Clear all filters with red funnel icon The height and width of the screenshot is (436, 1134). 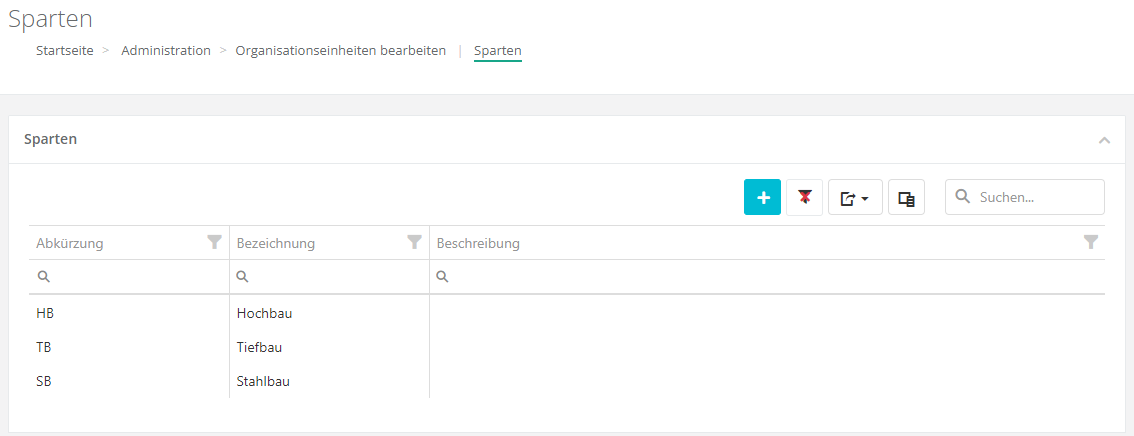pyautogui.click(x=804, y=198)
